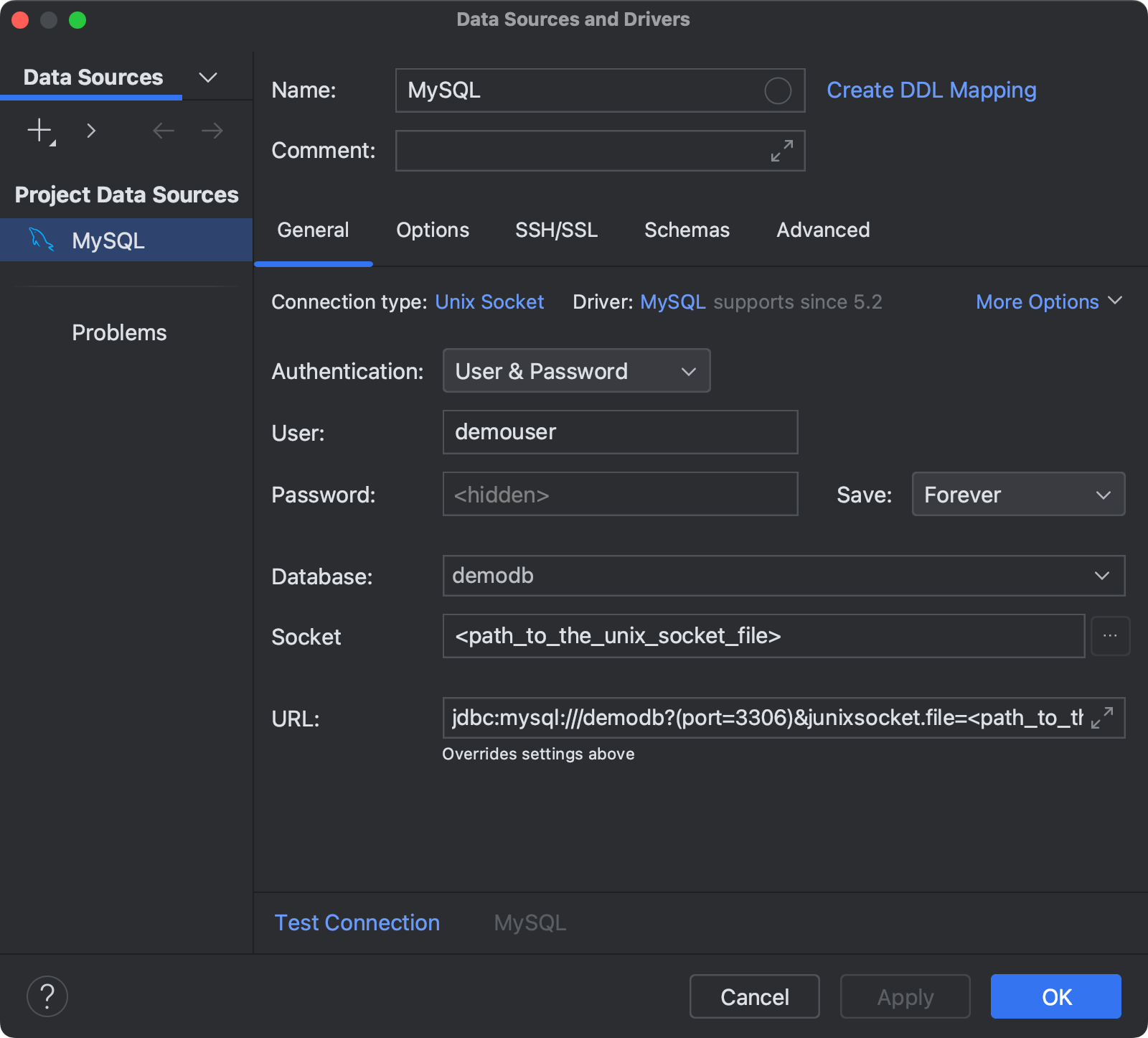Expand the Comment field via its diagonal-arrows icon
Viewport: 1148px width, 1038px height.
pyautogui.click(x=781, y=151)
